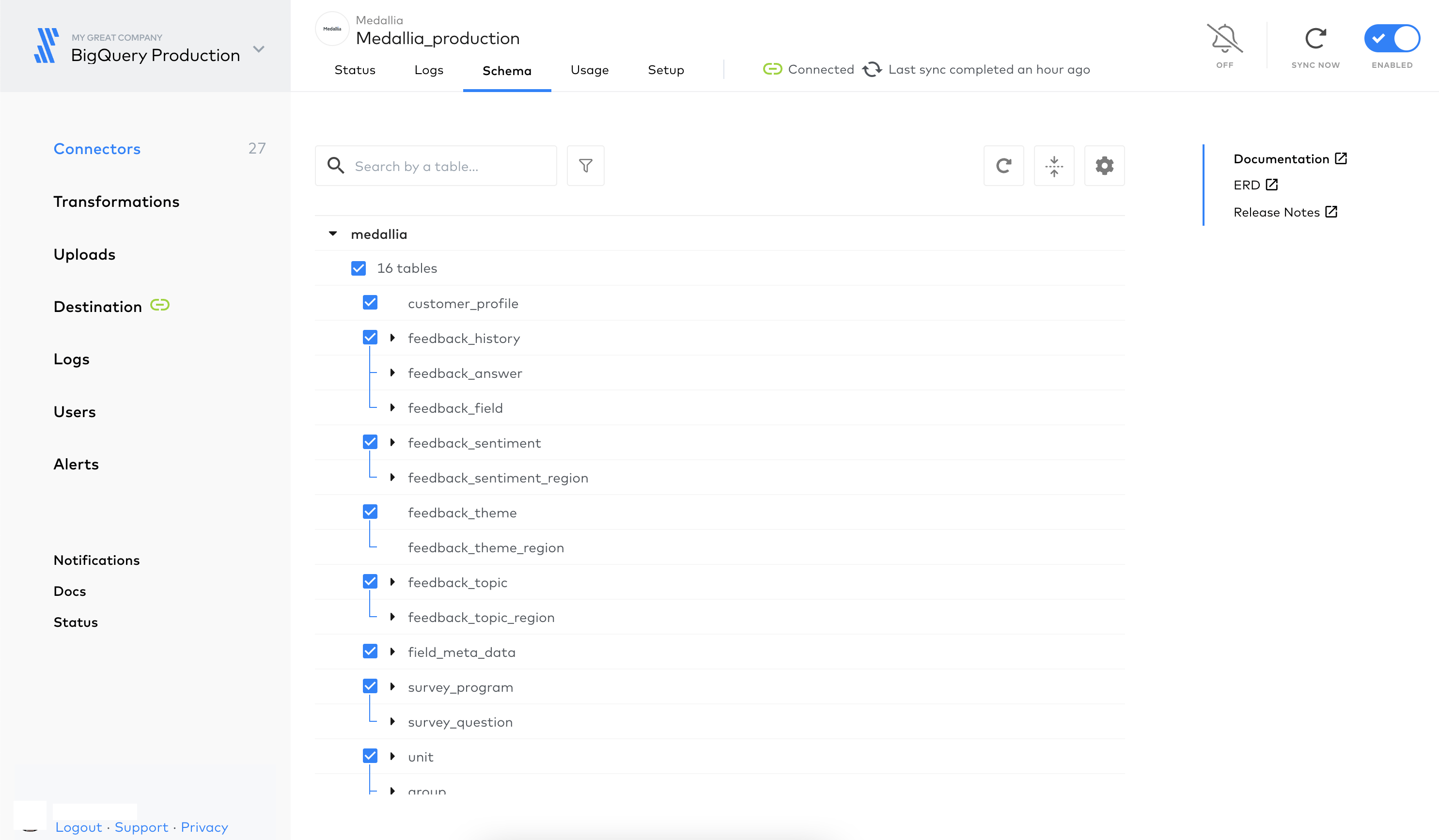Open sidebar Logs page
Screen dimensions: 1439x840
[71, 359]
